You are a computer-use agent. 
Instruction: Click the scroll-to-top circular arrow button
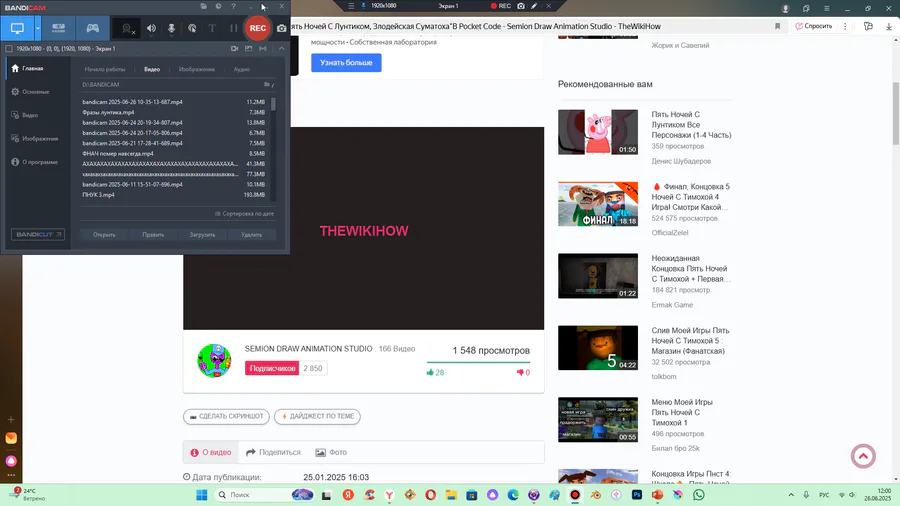[863, 456]
